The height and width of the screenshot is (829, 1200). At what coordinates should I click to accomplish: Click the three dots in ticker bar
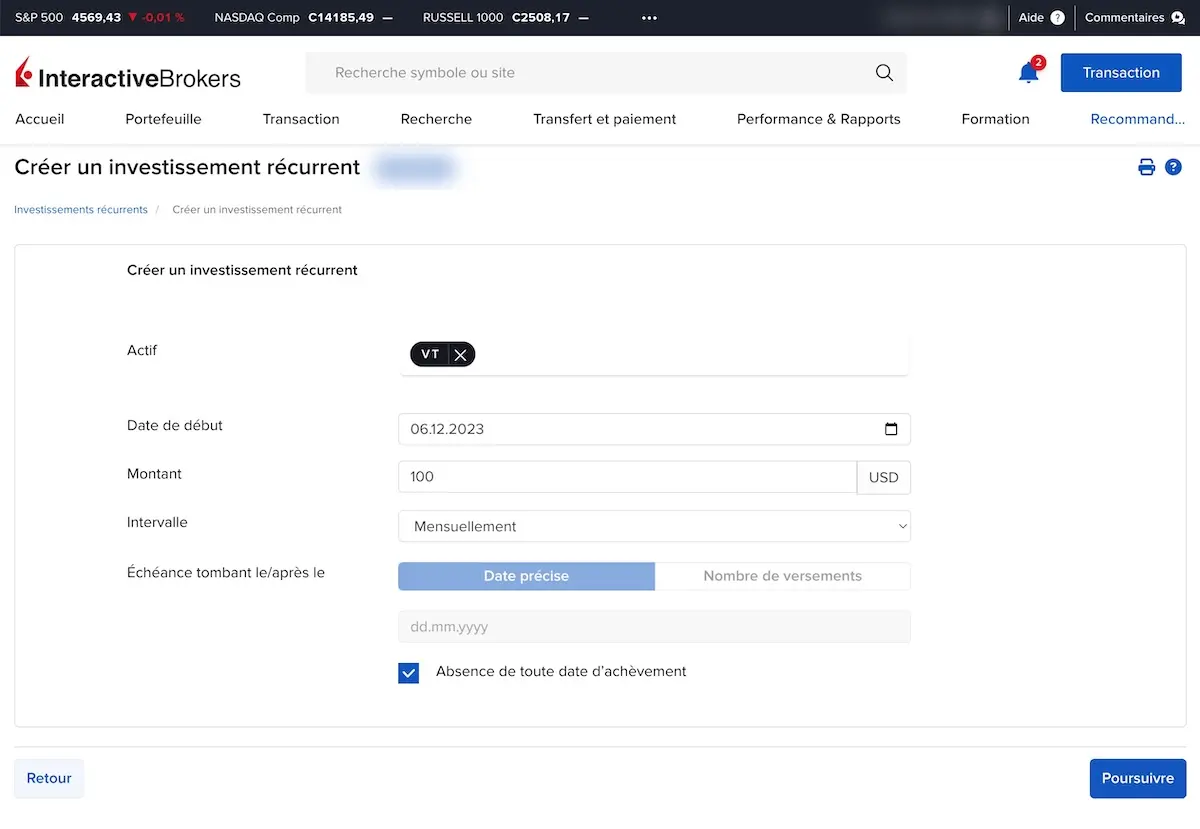pyautogui.click(x=649, y=18)
